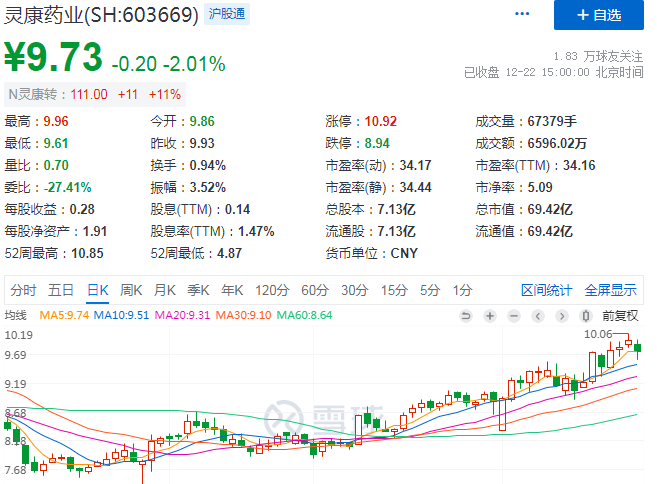Open the 前复权 adjustment dropdown
Viewport: 657px width, 484px height.
point(620,316)
